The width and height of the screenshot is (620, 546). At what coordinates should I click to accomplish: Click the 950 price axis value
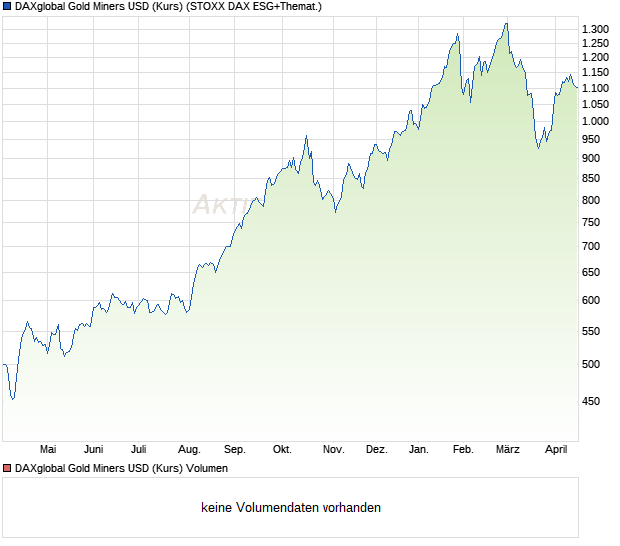click(x=591, y=140)
